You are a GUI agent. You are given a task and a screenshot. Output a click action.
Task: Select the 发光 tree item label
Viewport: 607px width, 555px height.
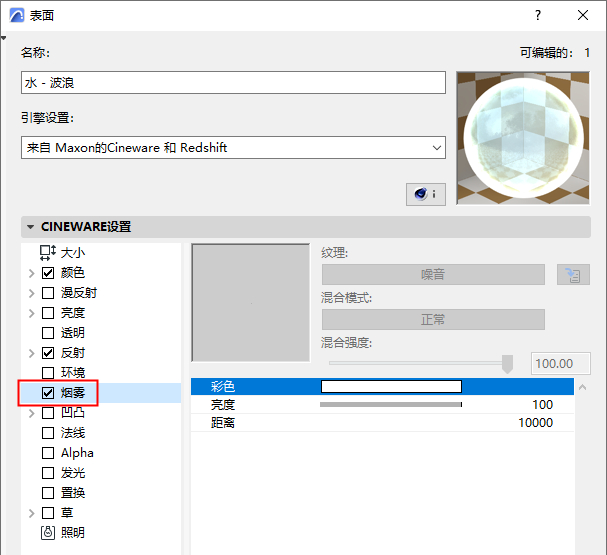pos(73,473)
